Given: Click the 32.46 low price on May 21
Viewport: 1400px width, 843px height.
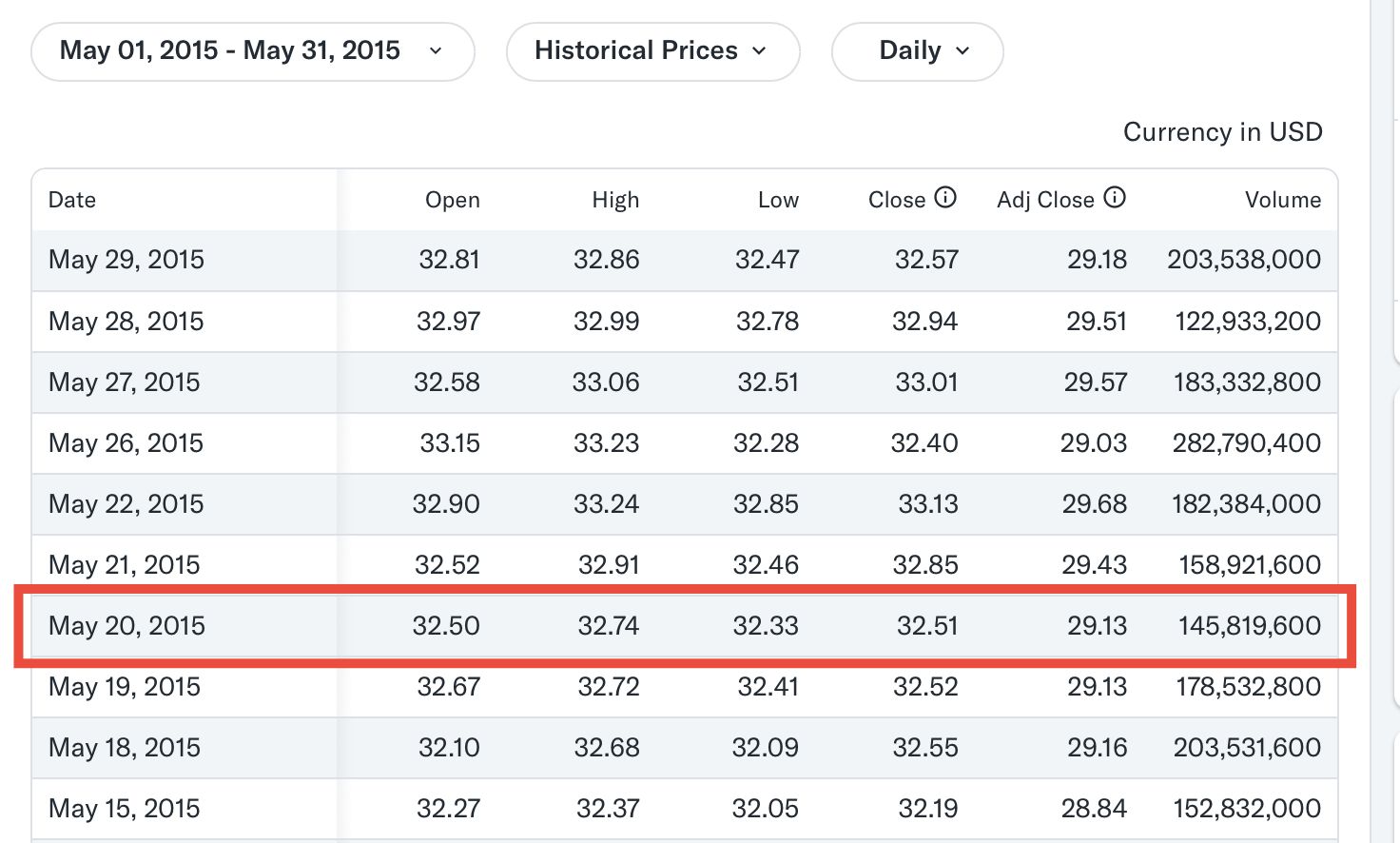Looking at the screenshot, I should click(x=766, y=565).
